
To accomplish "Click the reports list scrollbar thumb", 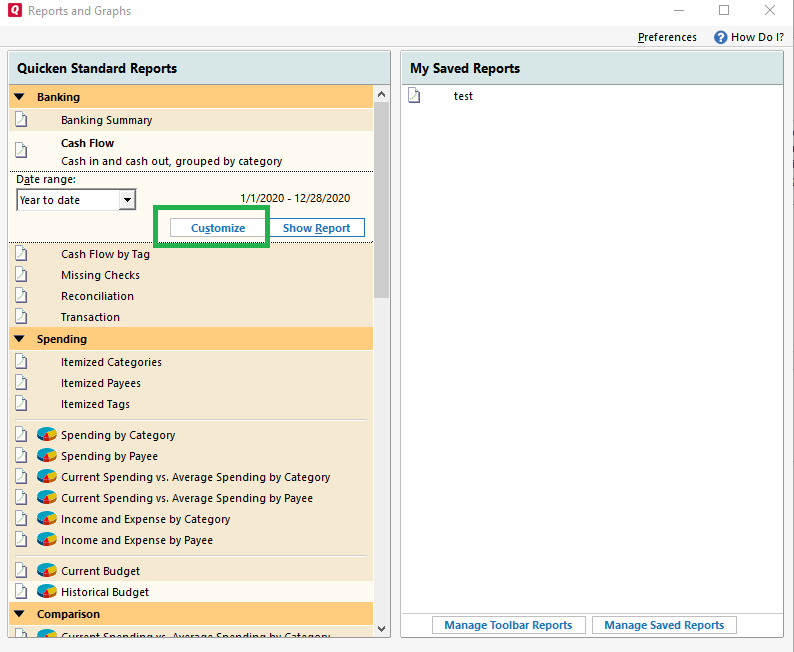I will pyautogui.click(x=381, y=200).
